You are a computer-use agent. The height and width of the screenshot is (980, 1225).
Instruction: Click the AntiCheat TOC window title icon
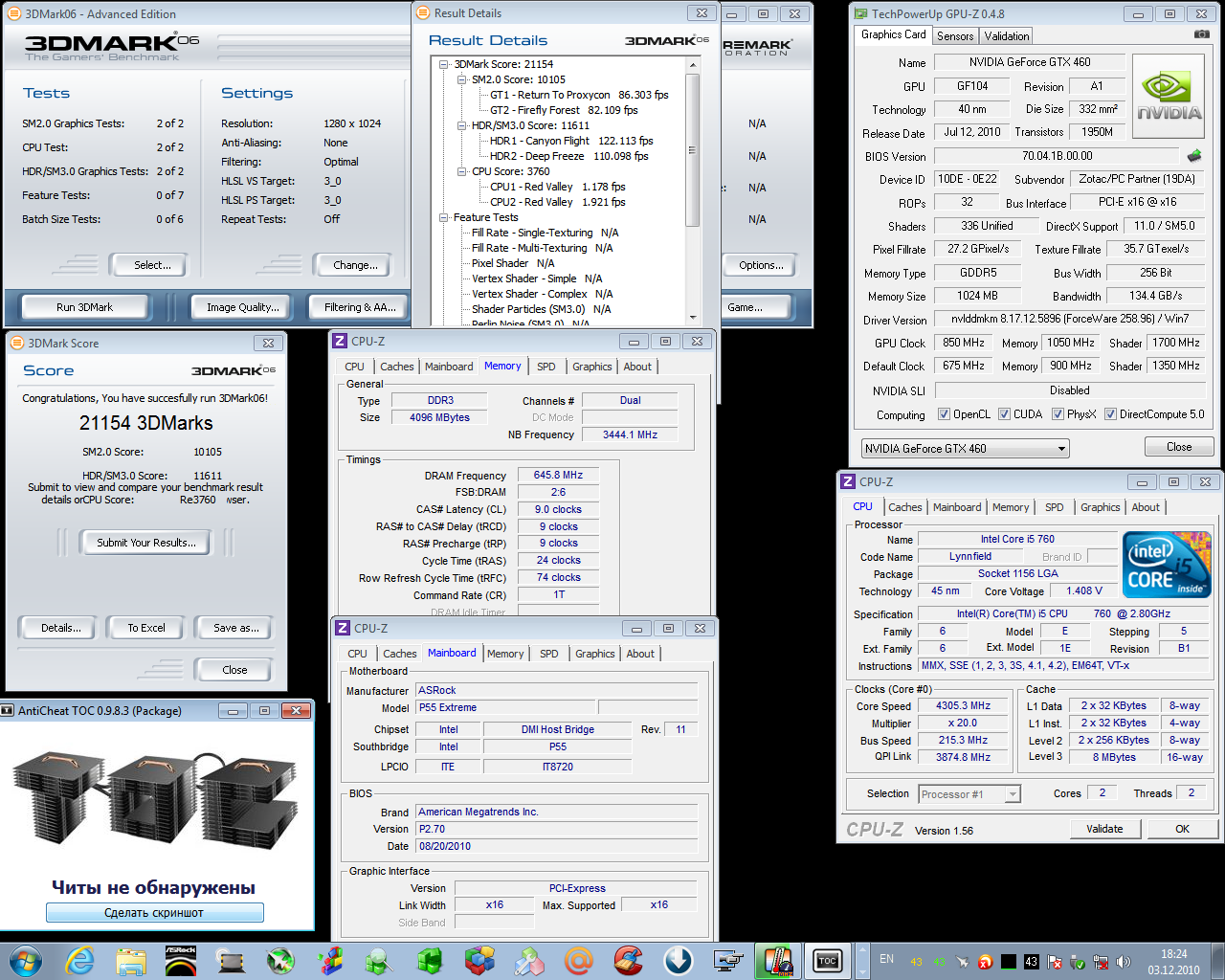(x=8, y=710)
